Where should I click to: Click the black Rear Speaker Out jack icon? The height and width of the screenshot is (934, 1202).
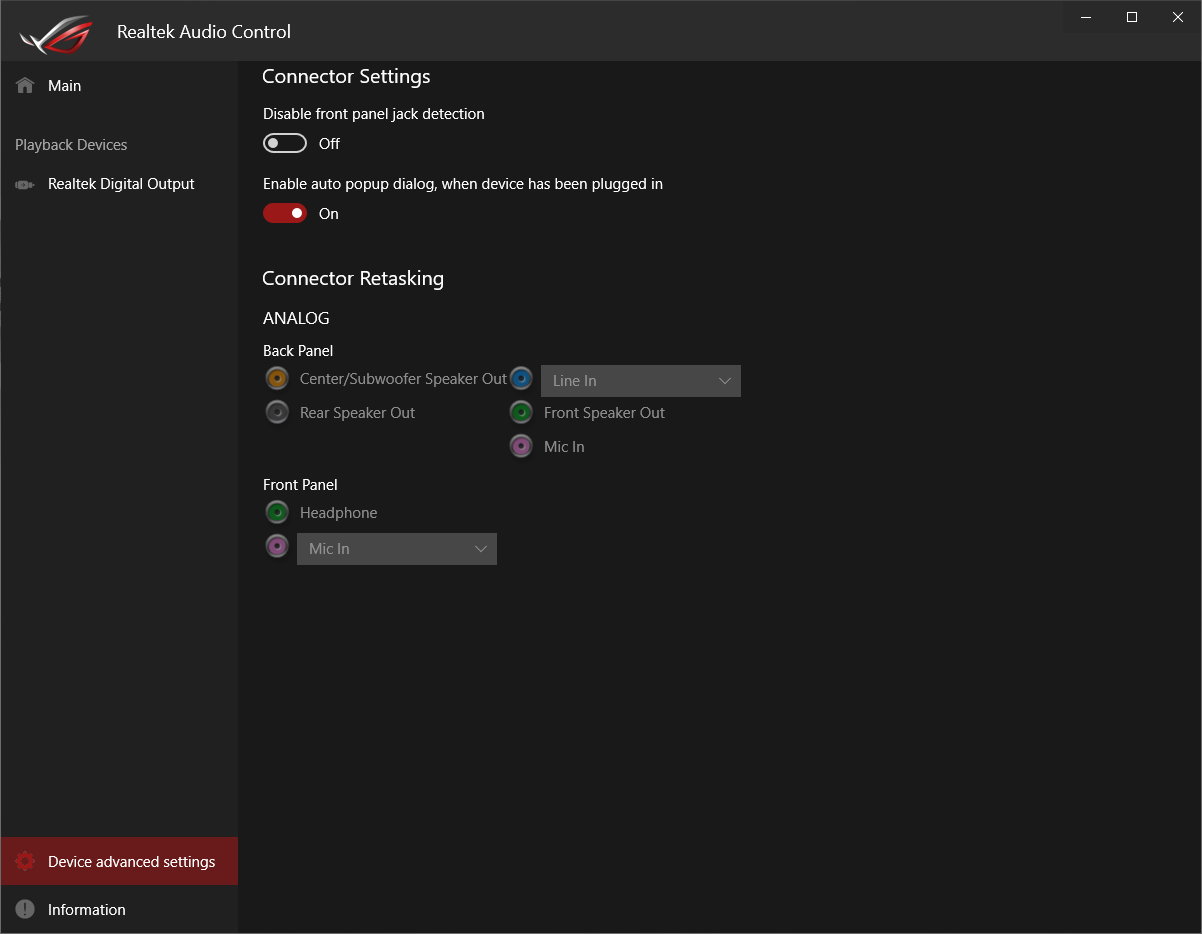(x=277, y=412)
